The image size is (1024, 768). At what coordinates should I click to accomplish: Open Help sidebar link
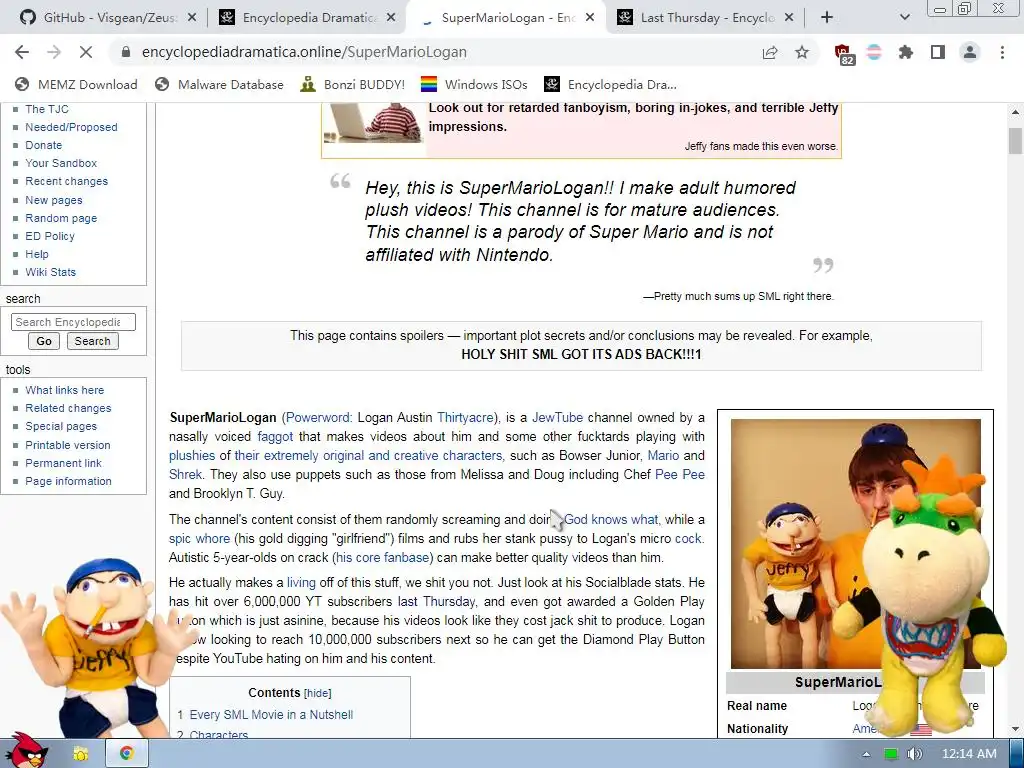pyautogui.click(x=37, y=254)
